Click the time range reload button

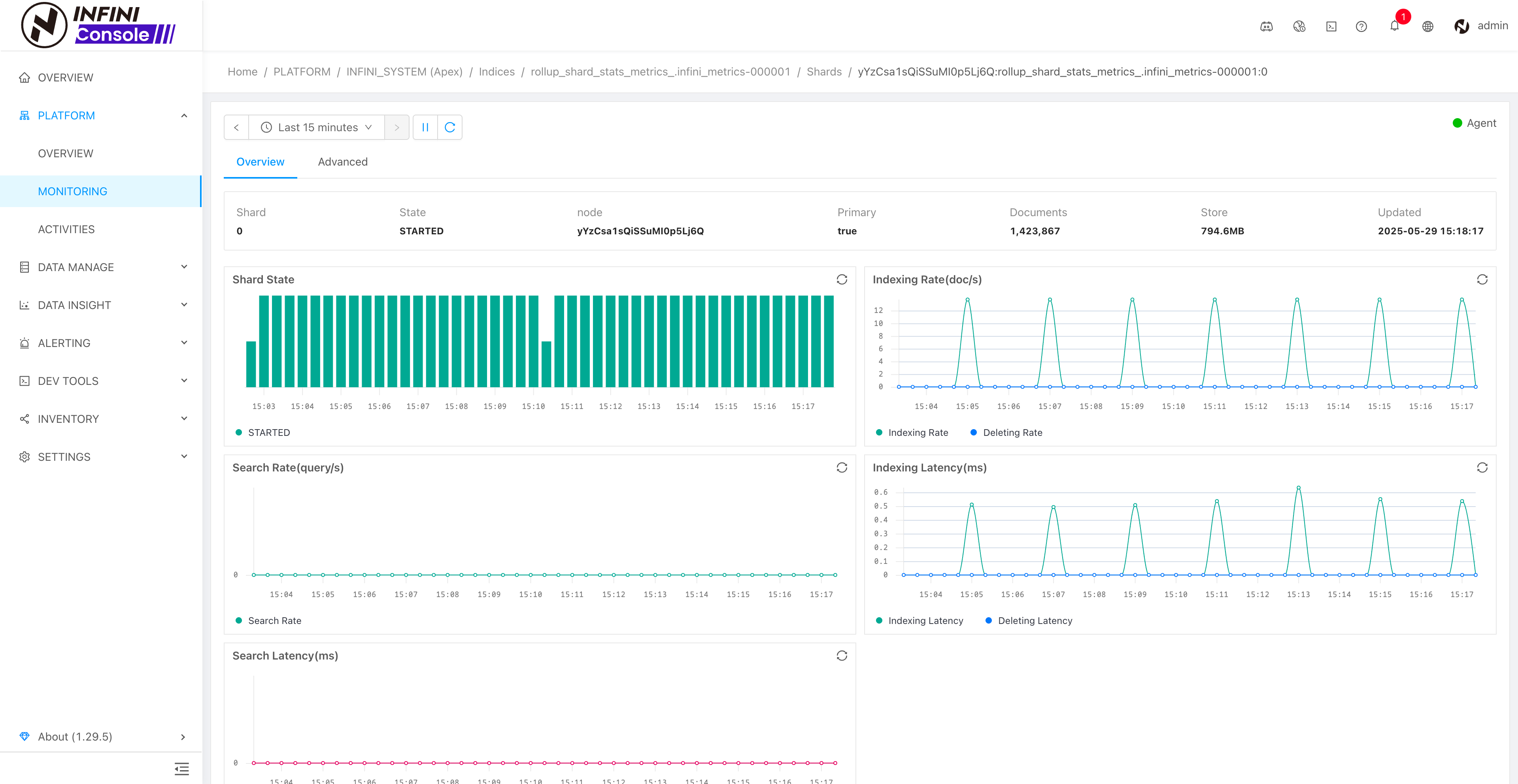(449, 127)
